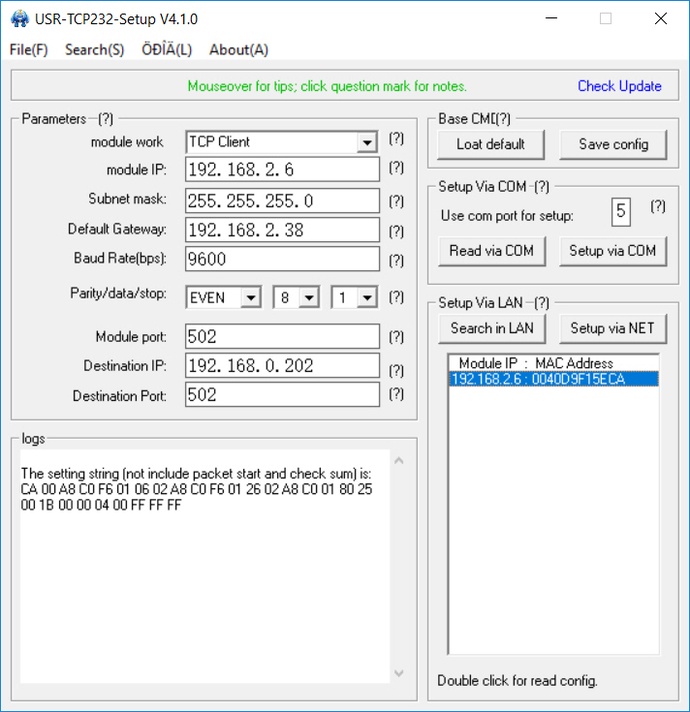Click the question mark next to Subnet mask

pos(396,201)
